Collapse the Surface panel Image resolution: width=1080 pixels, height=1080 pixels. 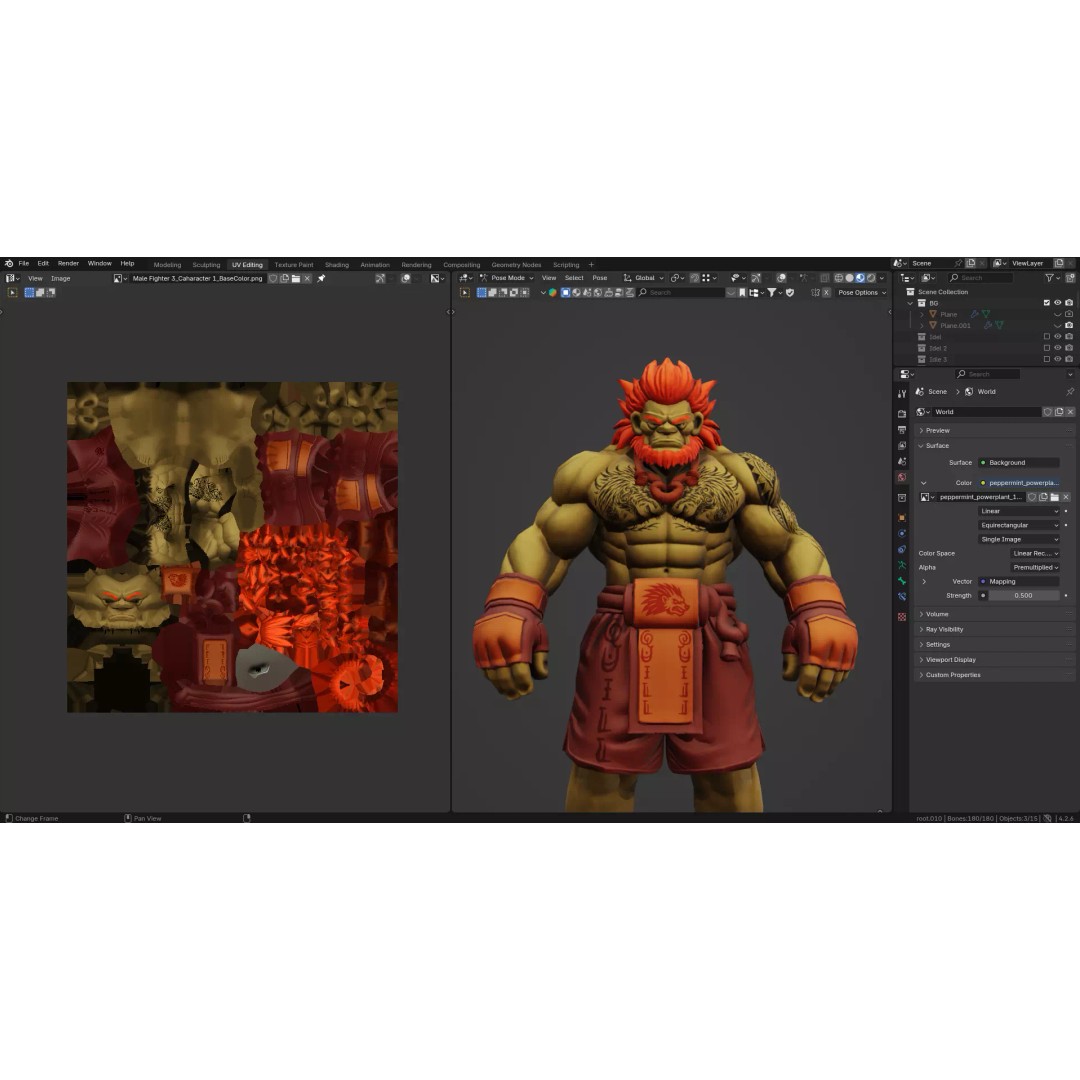click(995, 446)
